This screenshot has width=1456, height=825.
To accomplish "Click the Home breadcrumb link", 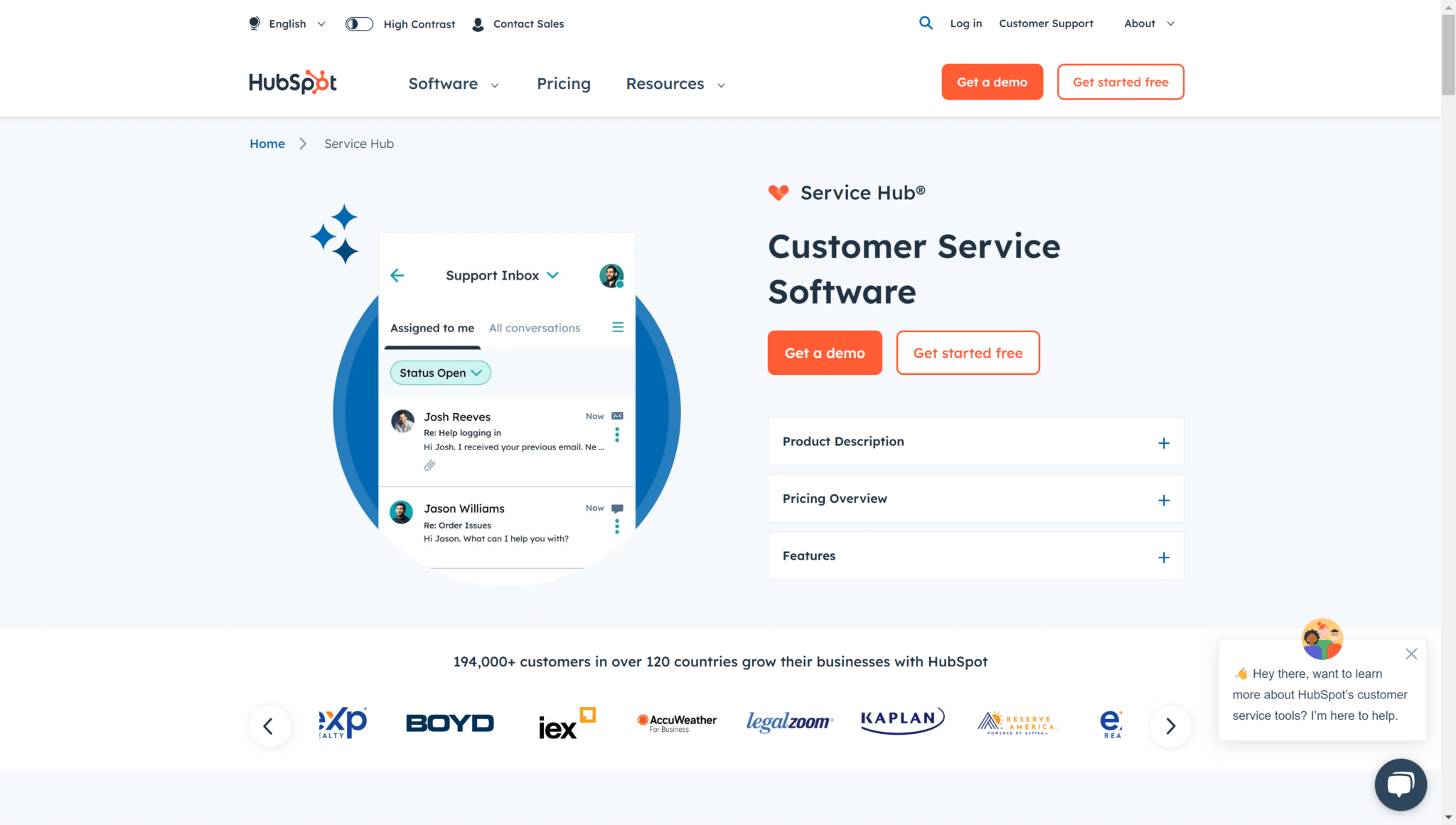I will point(267,144).
